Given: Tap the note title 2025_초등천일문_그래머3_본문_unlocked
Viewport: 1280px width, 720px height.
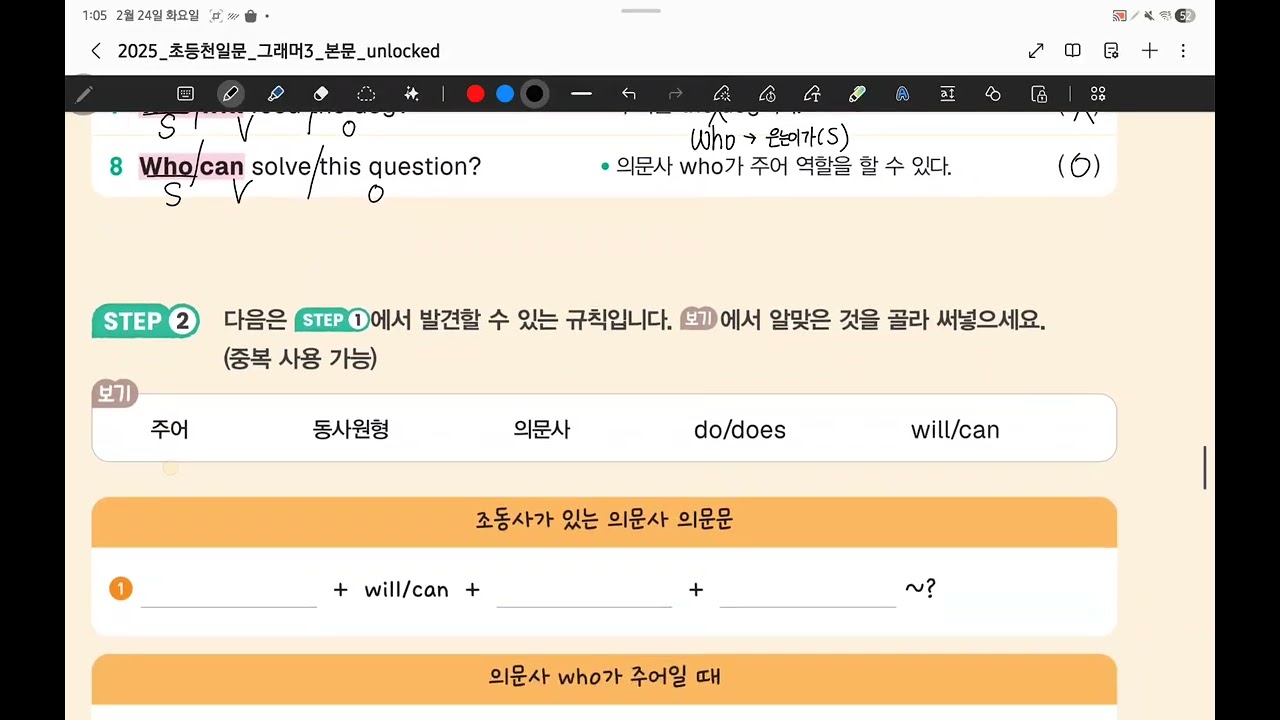Looking at the screenshot, I should point(278,51).
